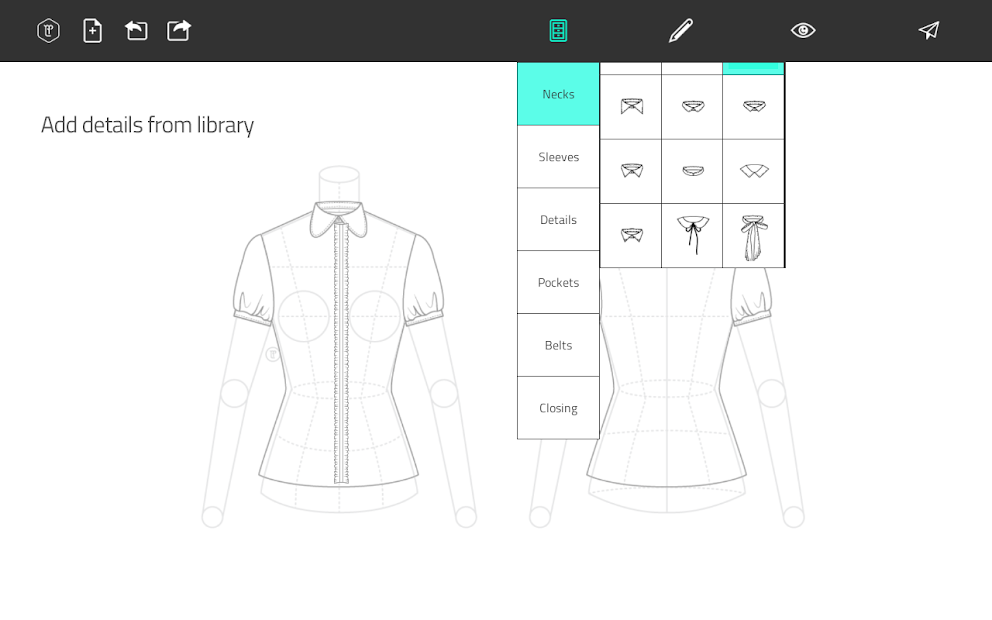Image resolution: width=992 pixels, height=620 pixels.
Task: Open the Sleeves category
Action: [558, 157]
